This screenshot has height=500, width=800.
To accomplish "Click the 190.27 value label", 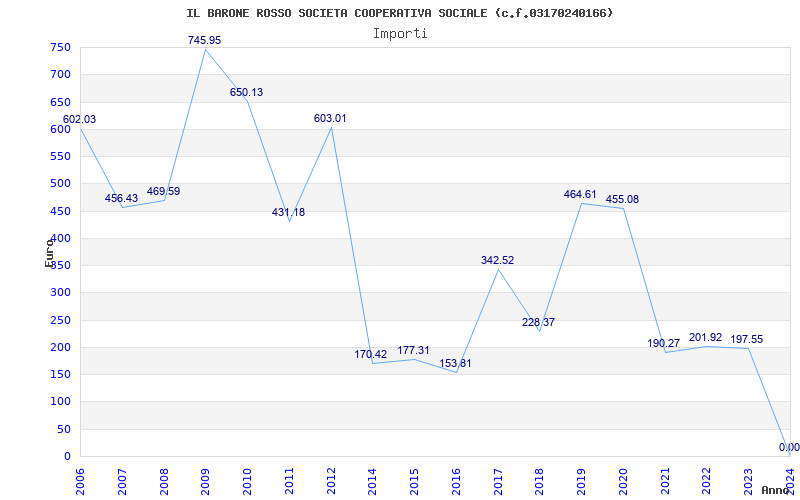I will click(x=664, y=343).
